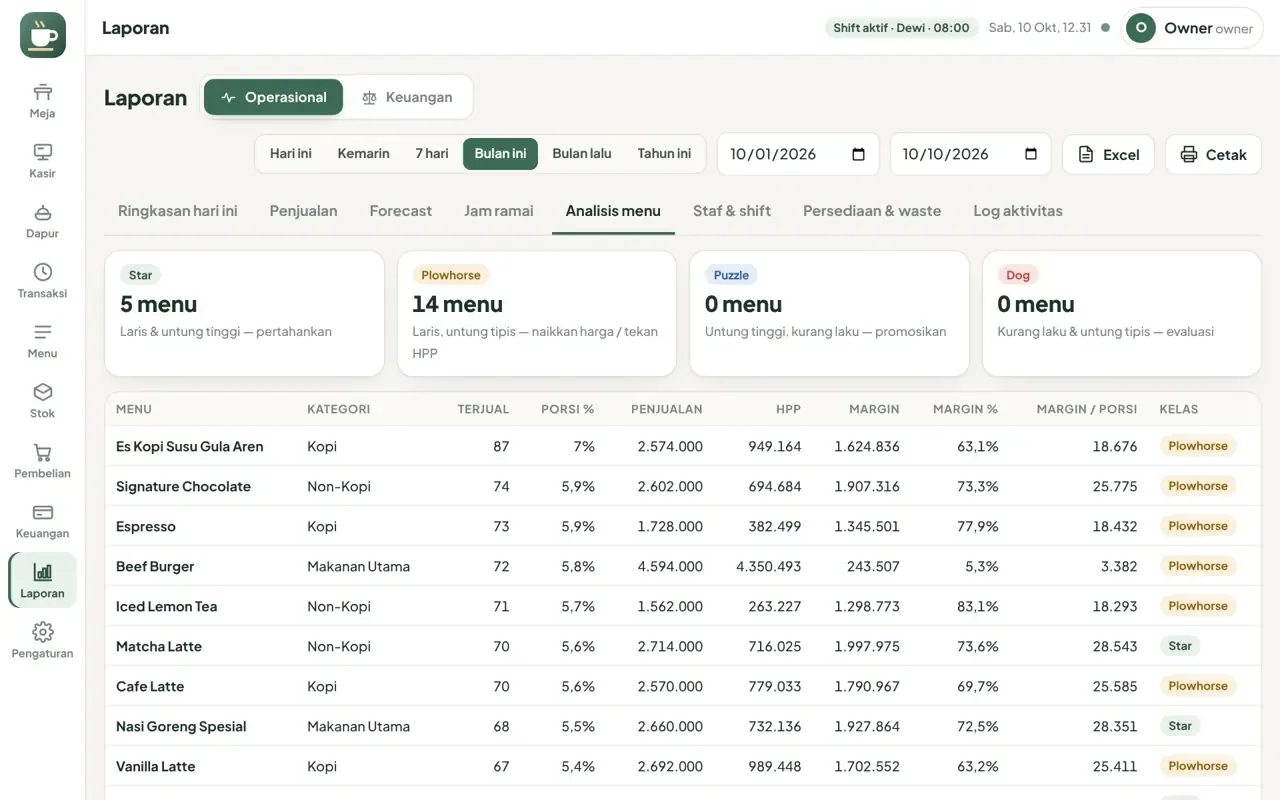
Task: Click the Puzzle 0 menu card
Action: pos(829,313)
